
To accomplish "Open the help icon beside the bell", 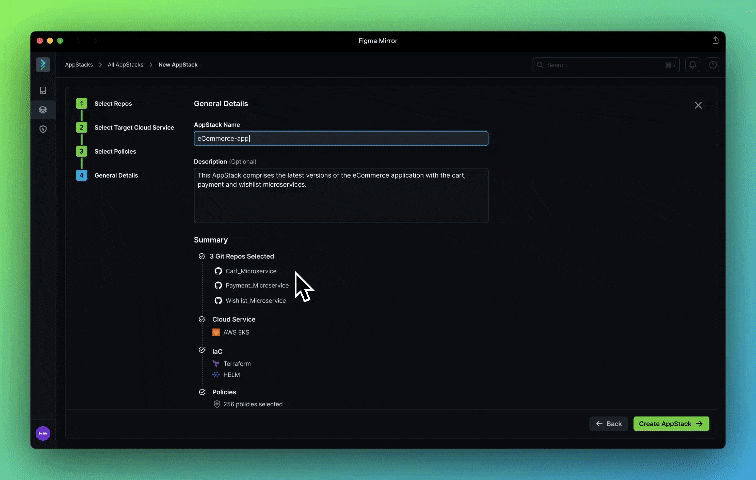I will [x=713, y=65].
